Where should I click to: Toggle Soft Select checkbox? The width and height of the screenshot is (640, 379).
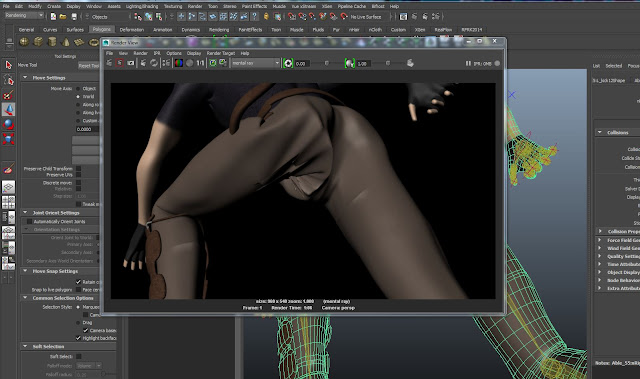click(78, 356)
